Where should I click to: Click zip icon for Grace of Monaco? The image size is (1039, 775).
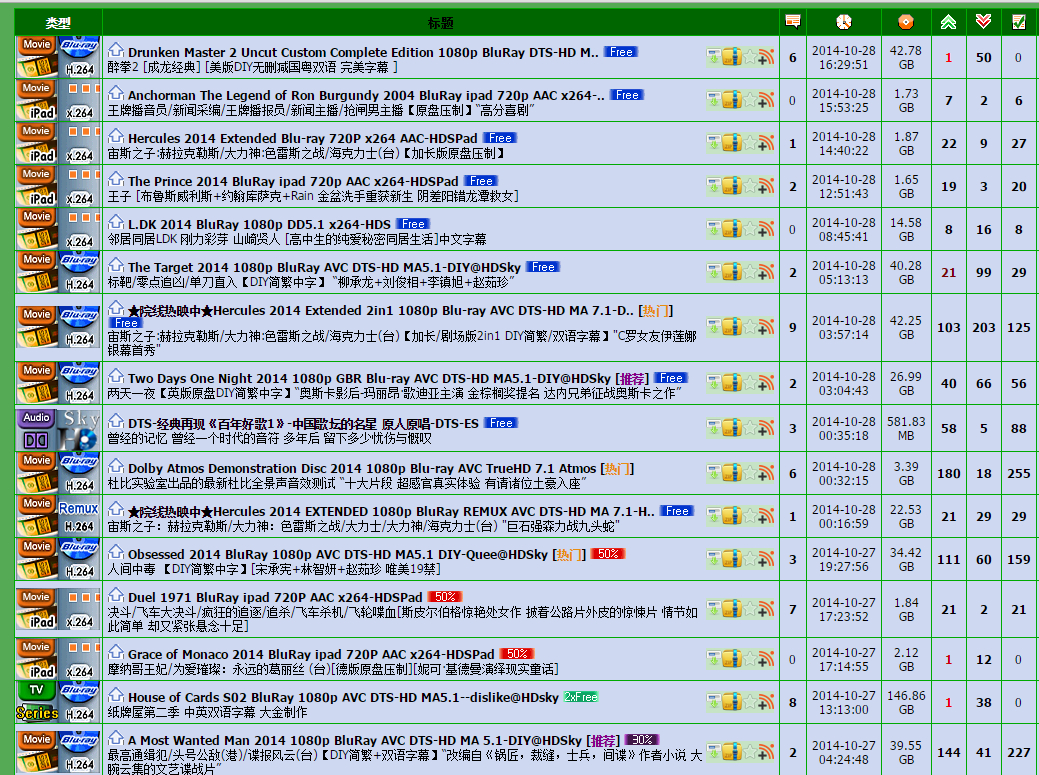click(x=732, y=659)
